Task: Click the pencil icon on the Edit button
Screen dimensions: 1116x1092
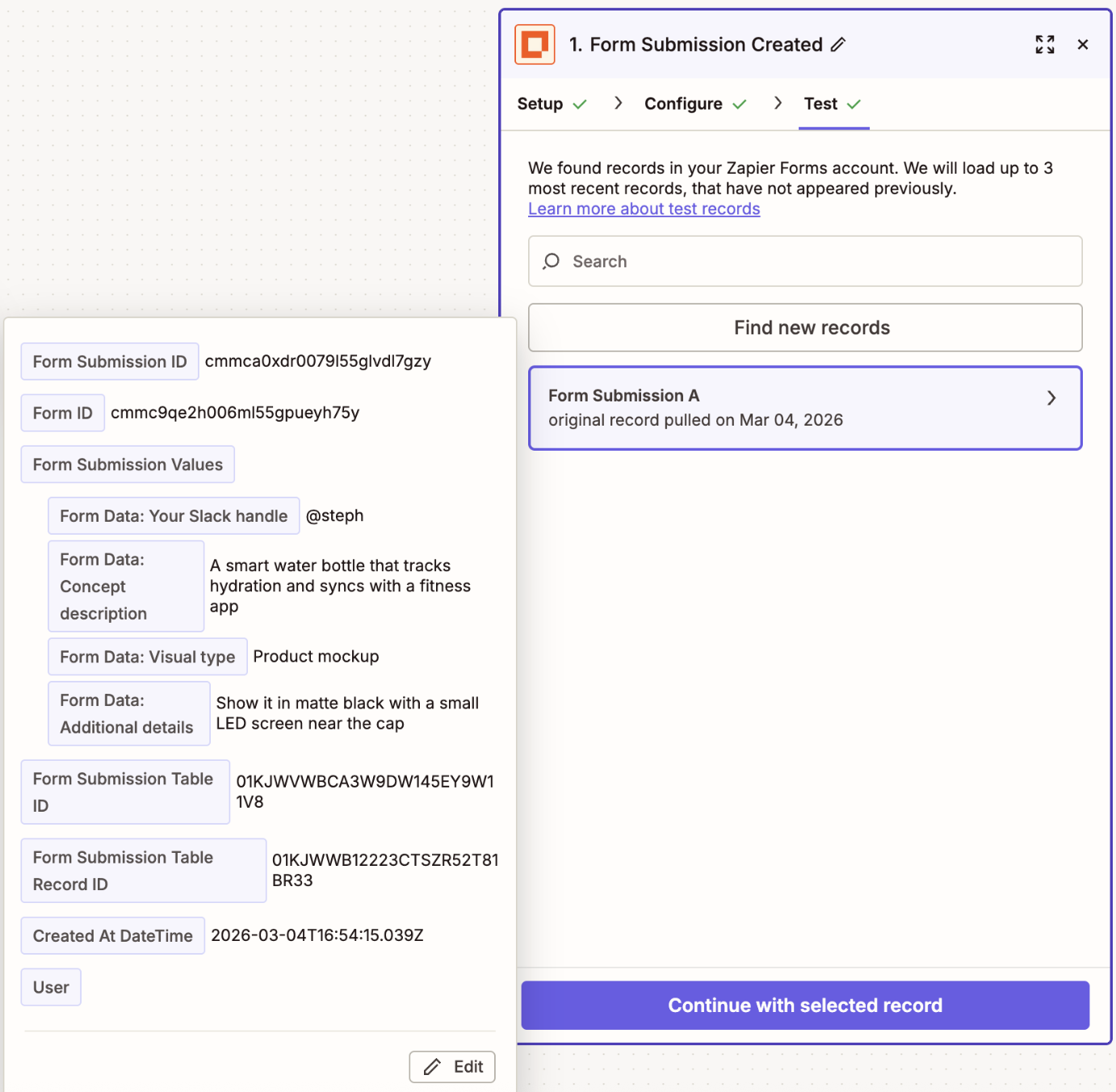Action: tap(431, 1066)
